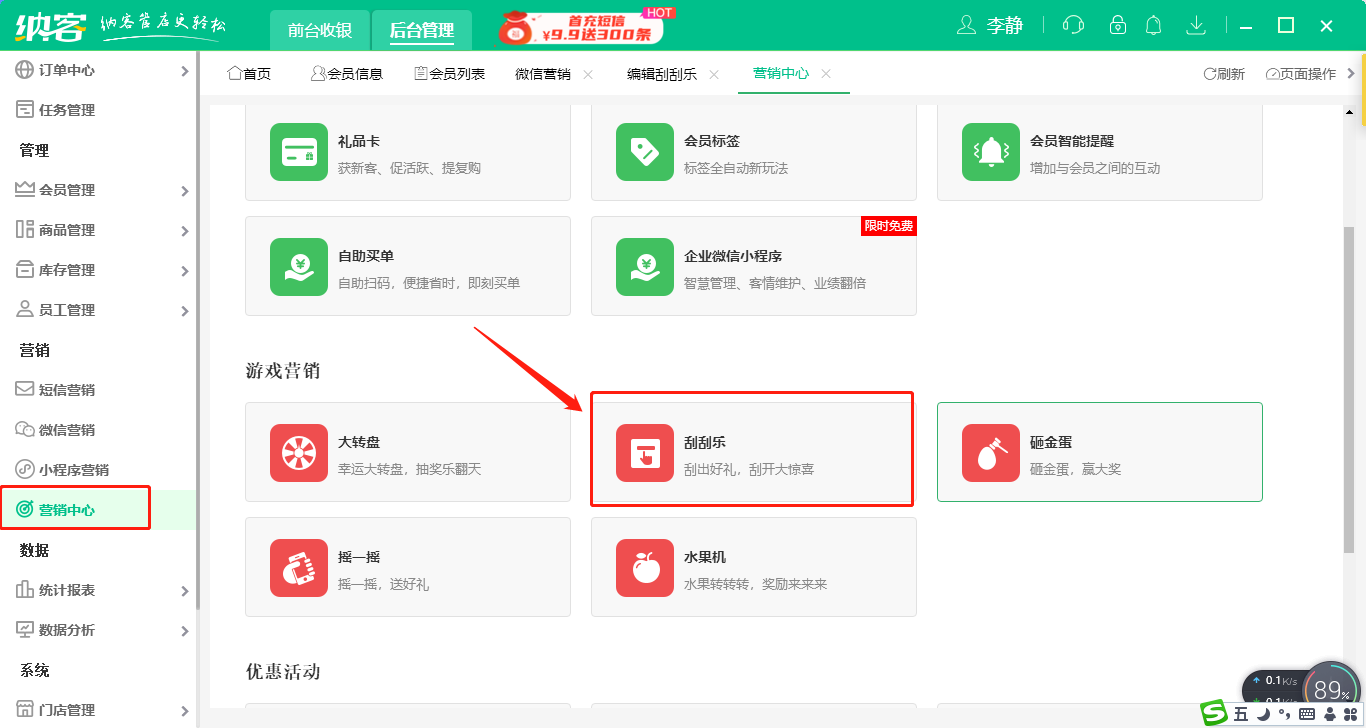Expand the 员工管理 chevron
The image size is (1366, 728).
click(x=185, y=311)
